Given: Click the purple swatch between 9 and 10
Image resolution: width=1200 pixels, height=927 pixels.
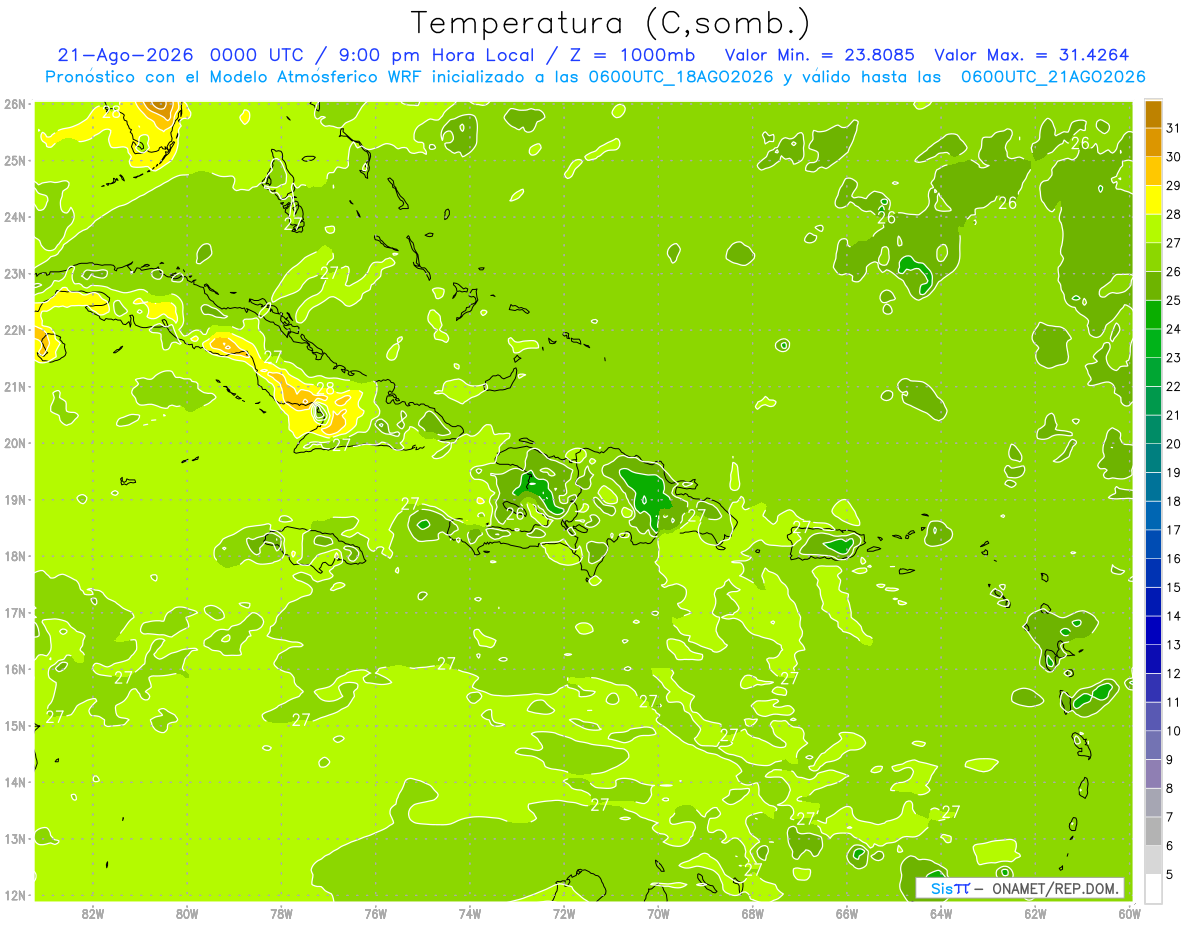Looking at the screenshot, I should (1153, 745).
